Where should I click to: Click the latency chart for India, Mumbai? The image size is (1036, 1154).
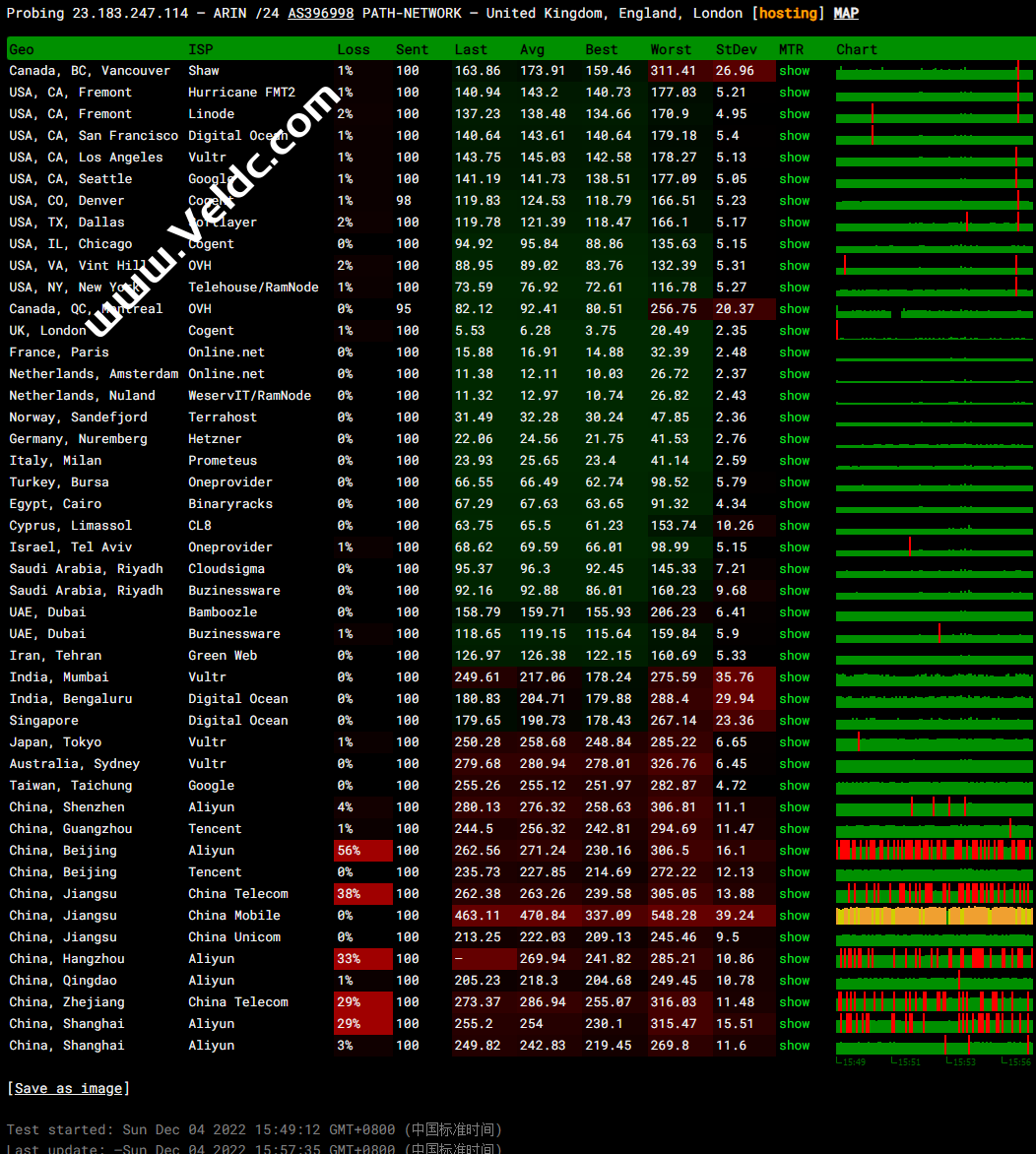(x=935, y=677)
